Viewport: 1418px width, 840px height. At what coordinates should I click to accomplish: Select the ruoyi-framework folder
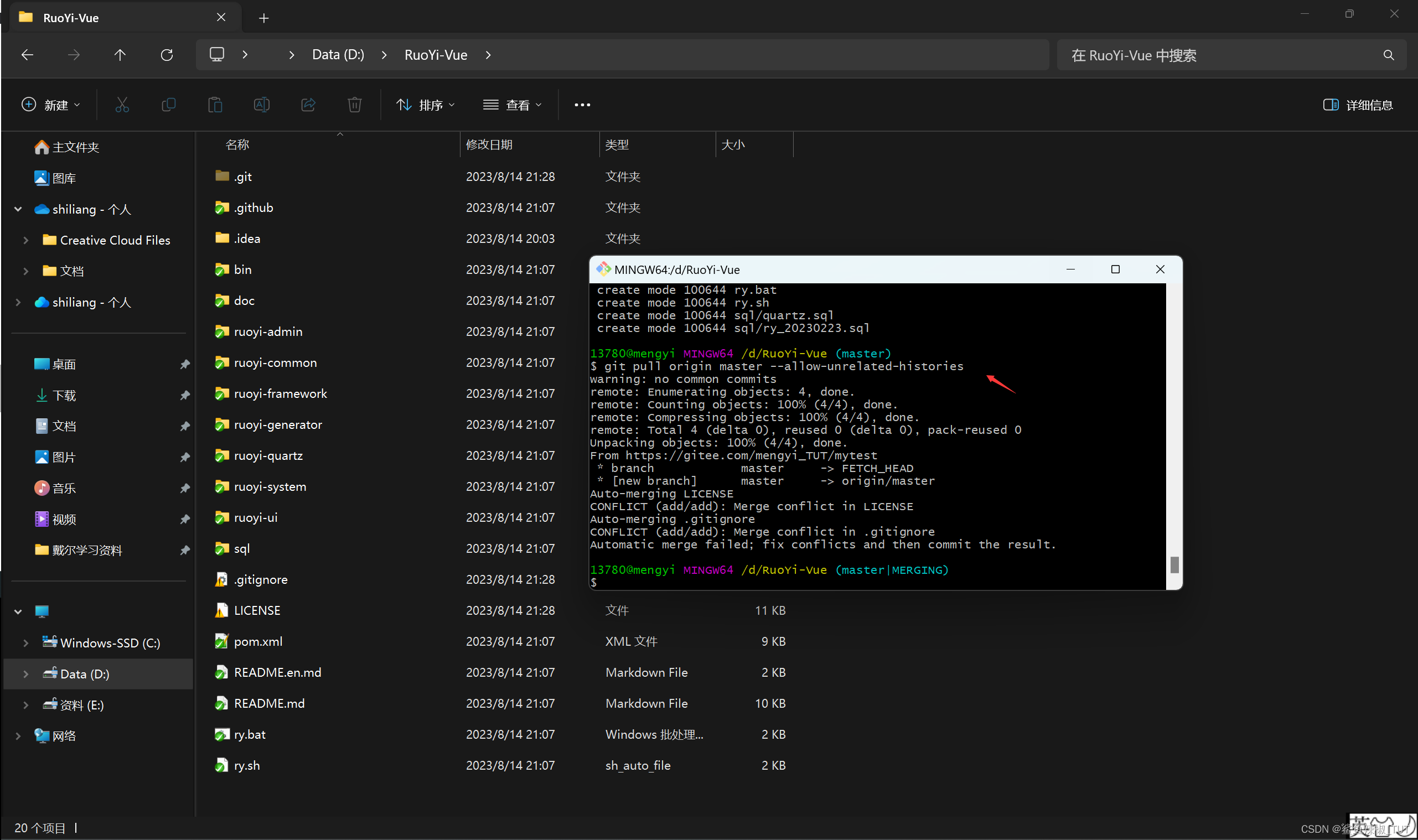(x=280, y=393)
